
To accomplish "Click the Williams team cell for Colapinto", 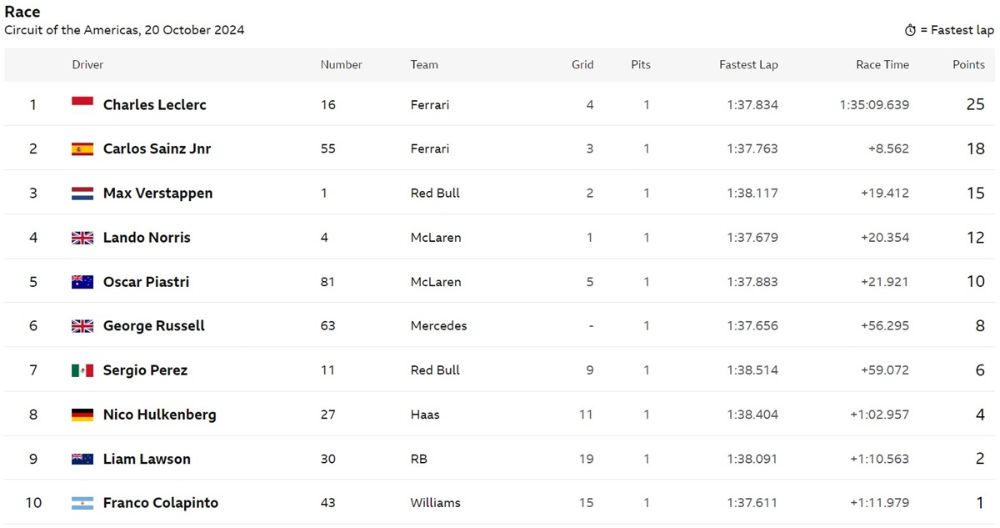I will click(x=435, y=502).
